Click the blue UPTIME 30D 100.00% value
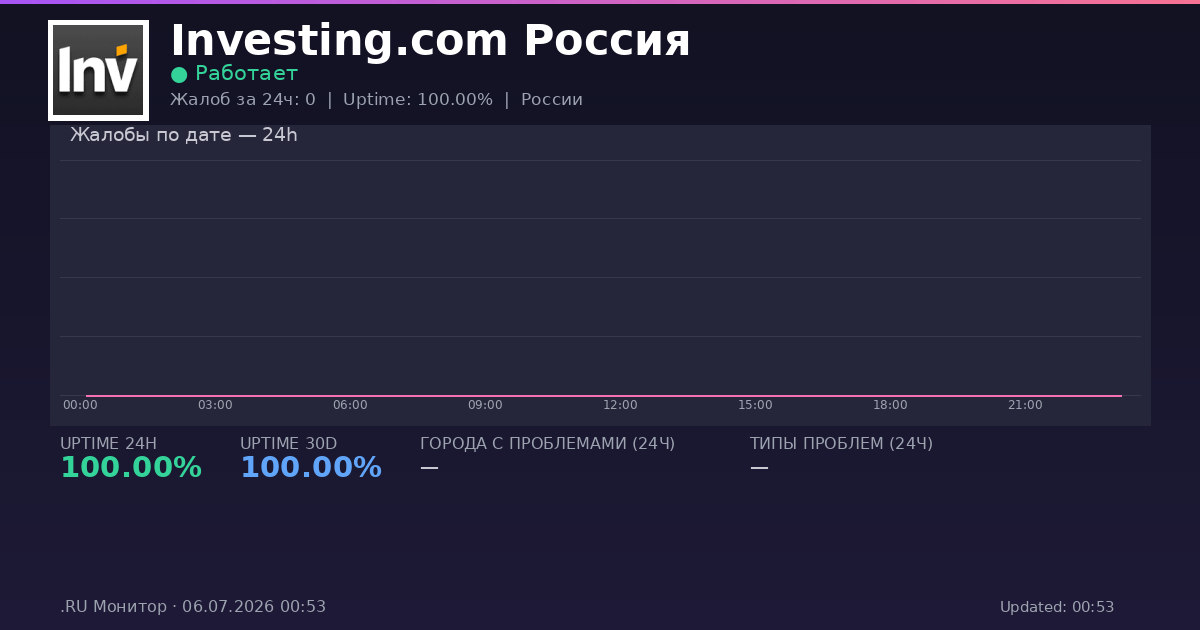 pos(311,468)
